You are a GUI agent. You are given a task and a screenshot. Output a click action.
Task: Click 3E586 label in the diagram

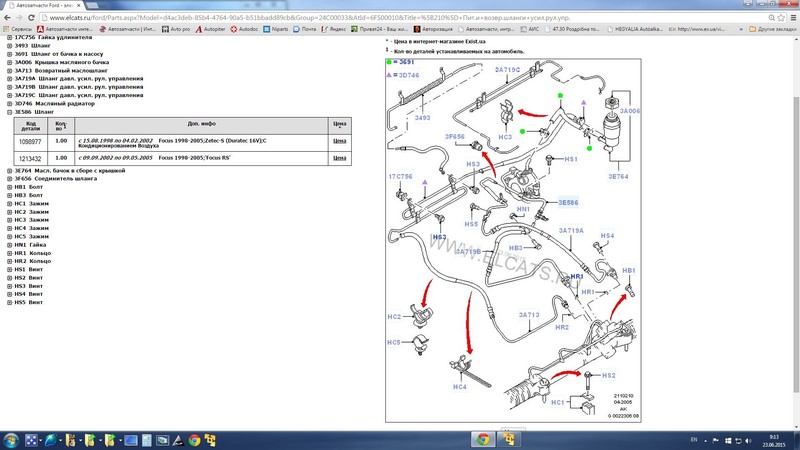coord(568,203)
